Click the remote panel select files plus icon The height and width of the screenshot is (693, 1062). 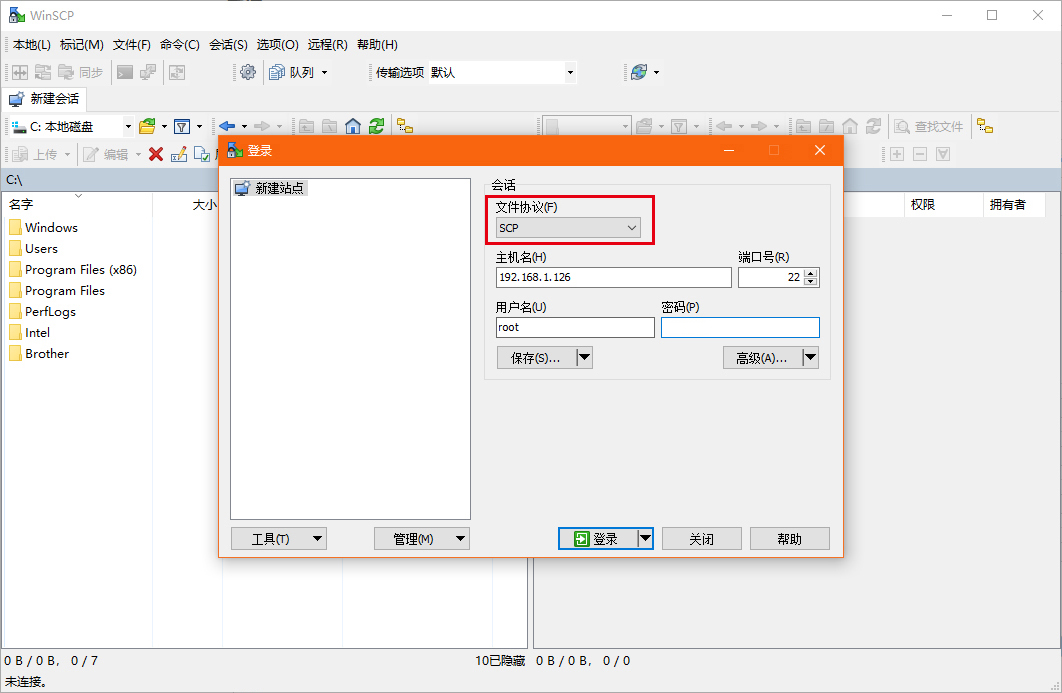pos(897,154)
